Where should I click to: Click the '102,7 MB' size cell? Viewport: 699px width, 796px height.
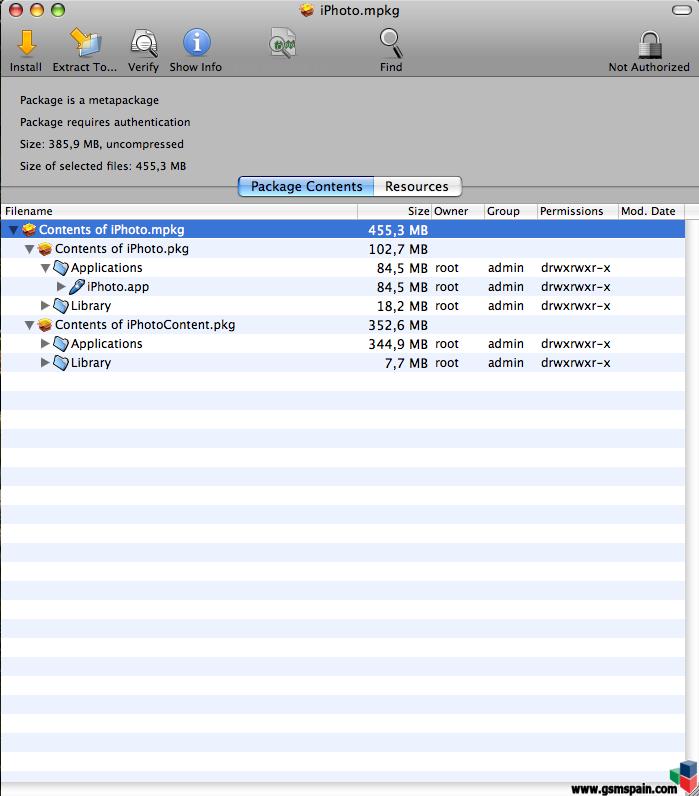398,249
